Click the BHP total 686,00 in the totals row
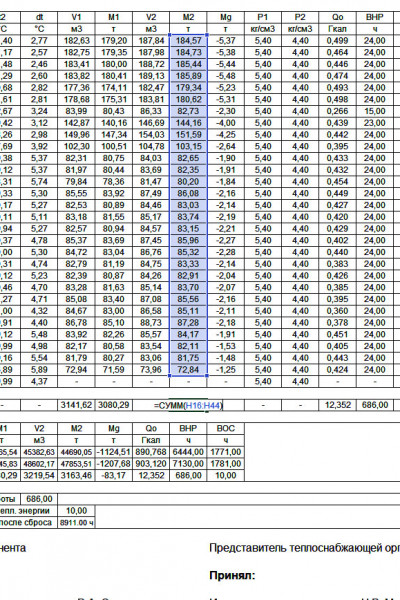 [375, 405]
